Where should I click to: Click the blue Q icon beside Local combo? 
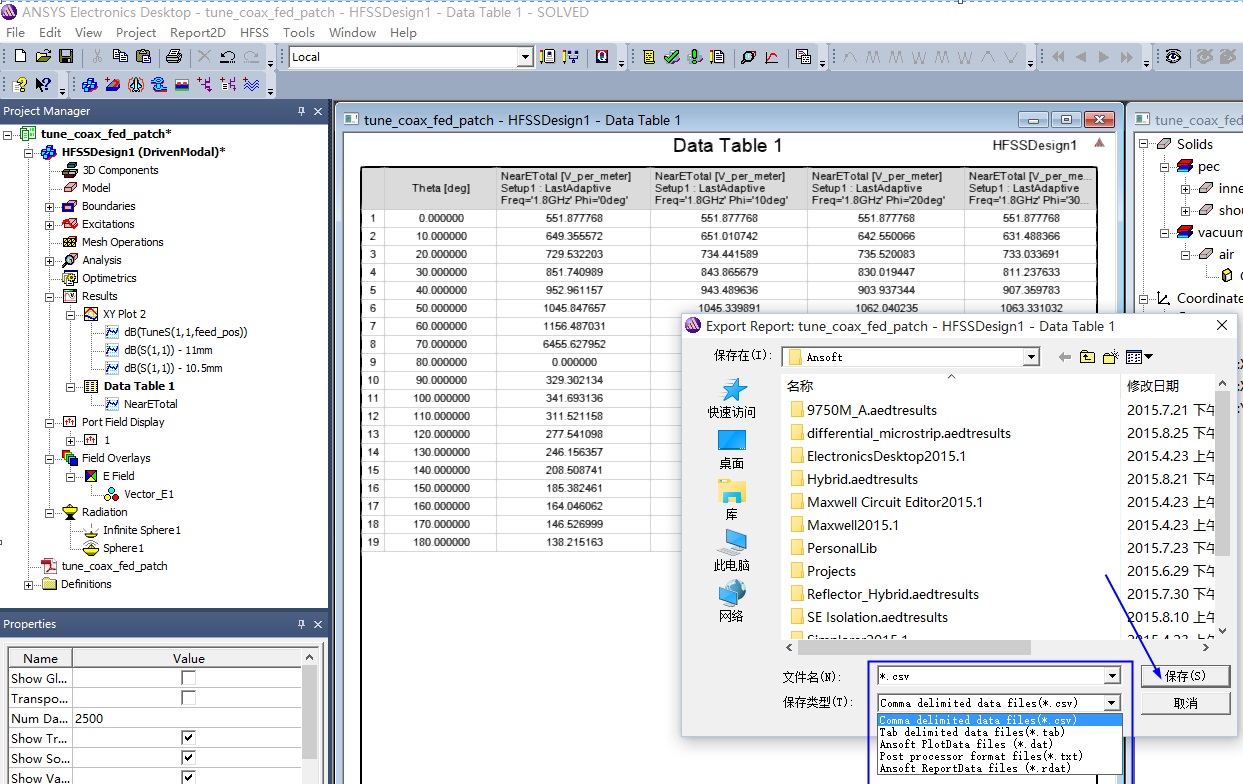click(602, 57)
